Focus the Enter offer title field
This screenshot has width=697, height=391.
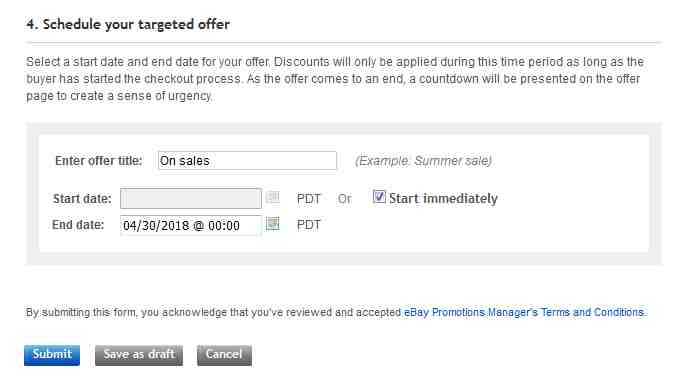[x=247, y=160]
